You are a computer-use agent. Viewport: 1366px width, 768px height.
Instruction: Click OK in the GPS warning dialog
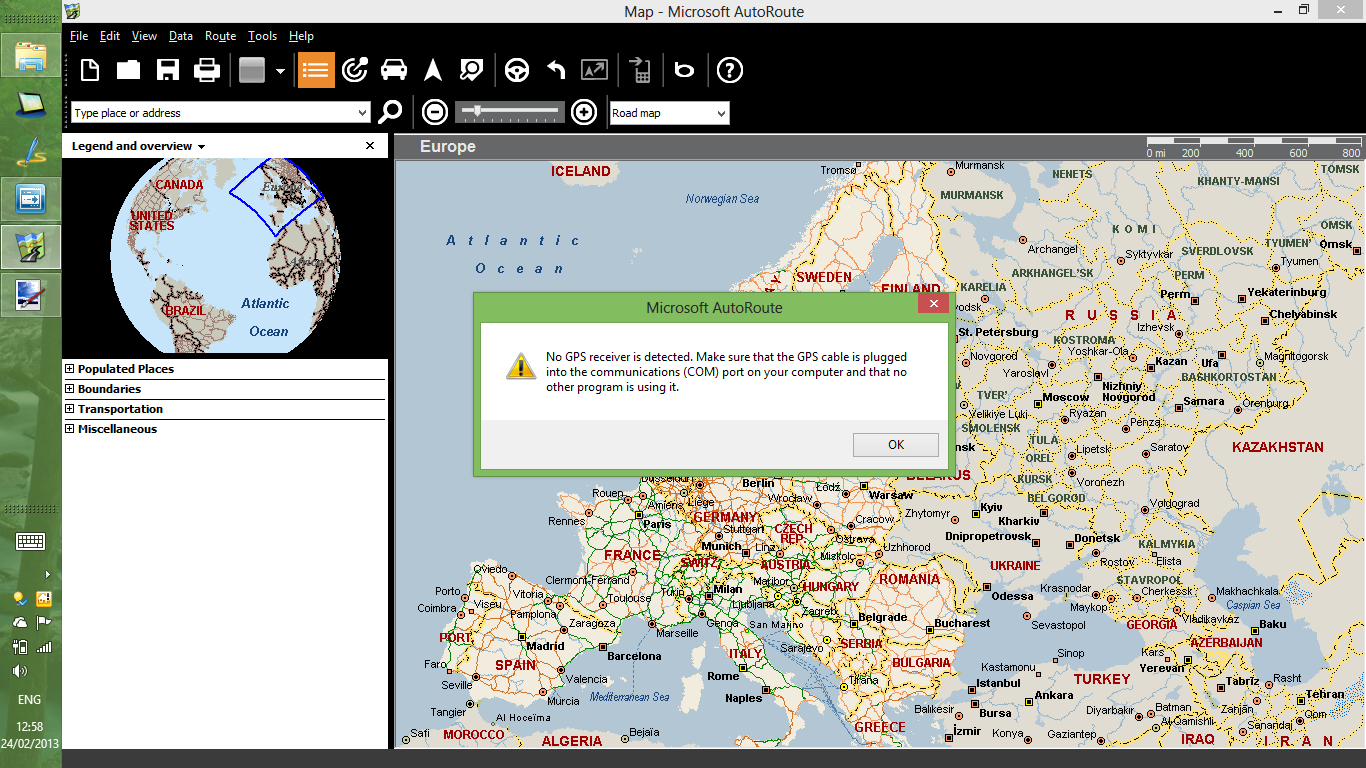(x=895, y=445)
